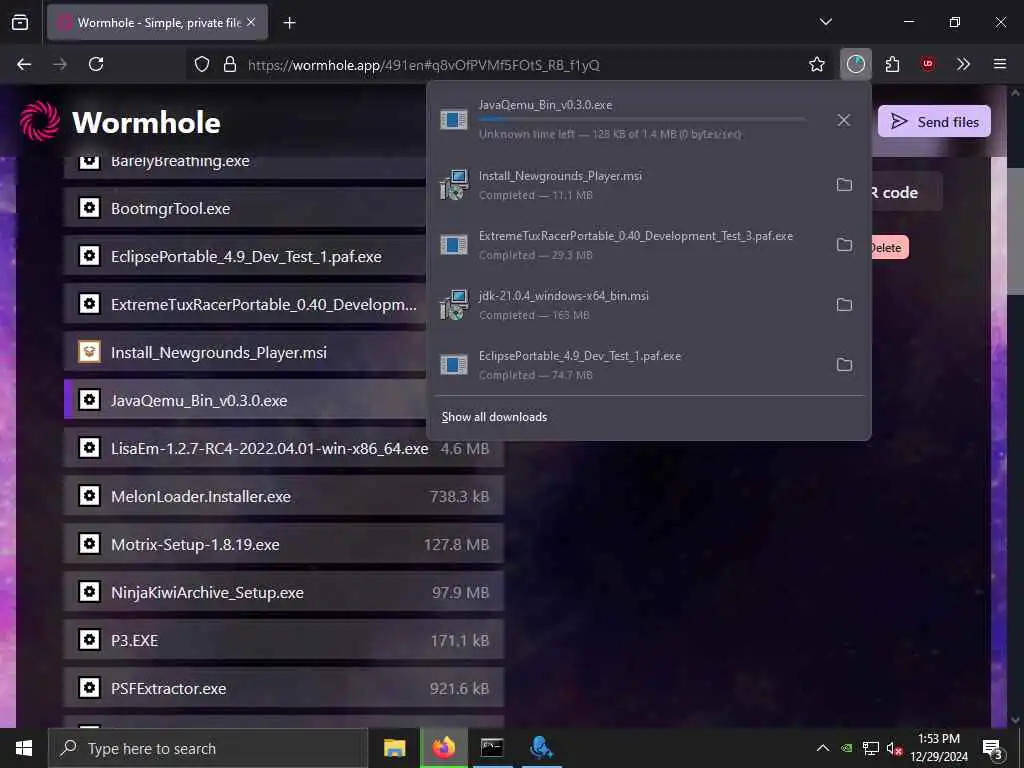
Task: Click BarelyBreathing.exe row
Action: point(245,167)
